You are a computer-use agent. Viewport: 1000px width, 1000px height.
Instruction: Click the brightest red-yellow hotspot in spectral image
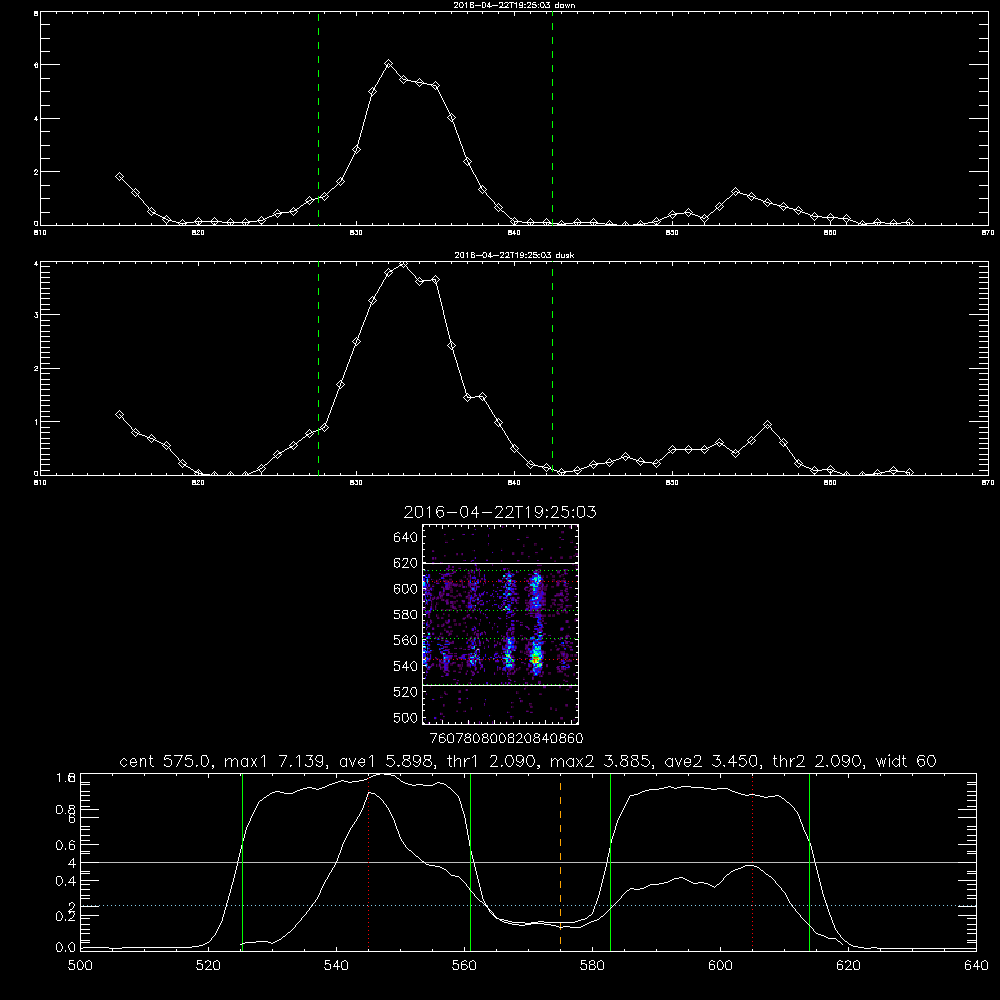point(536,659)
